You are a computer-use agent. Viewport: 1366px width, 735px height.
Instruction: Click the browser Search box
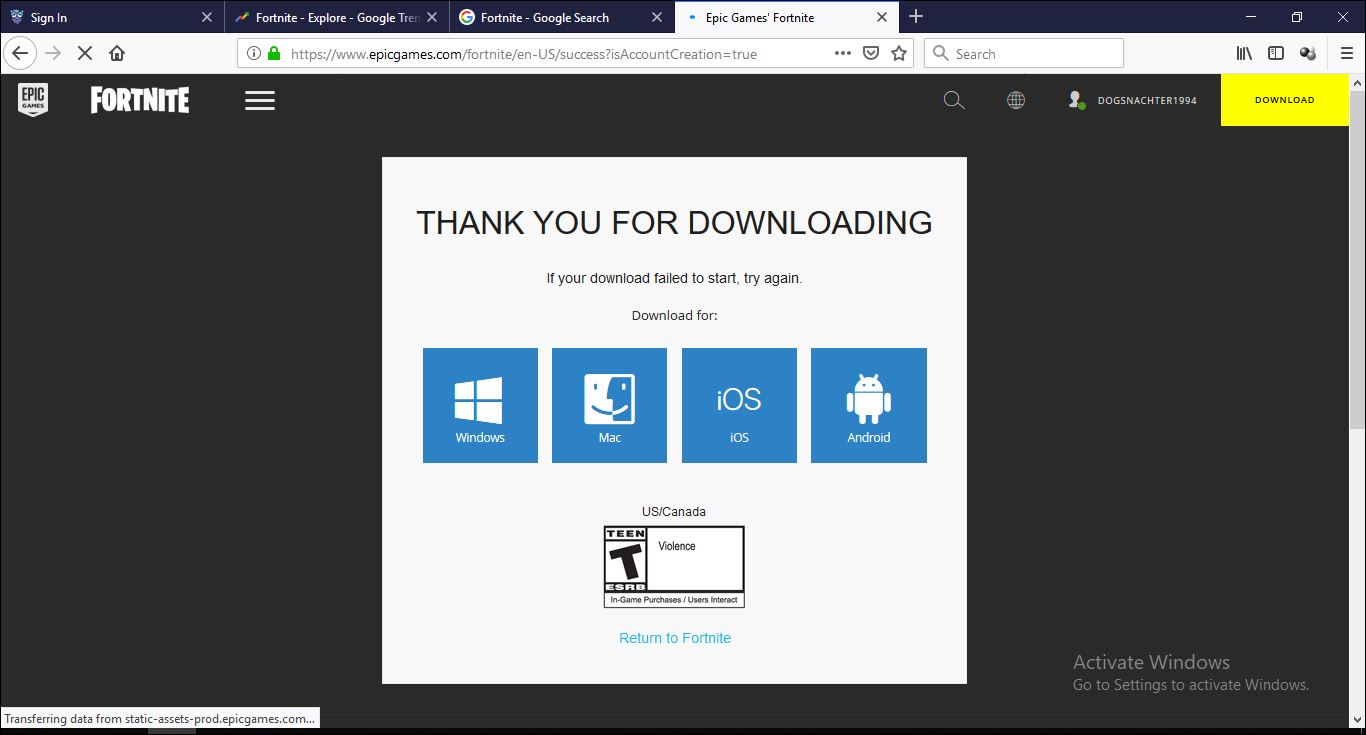[1024, 54]
